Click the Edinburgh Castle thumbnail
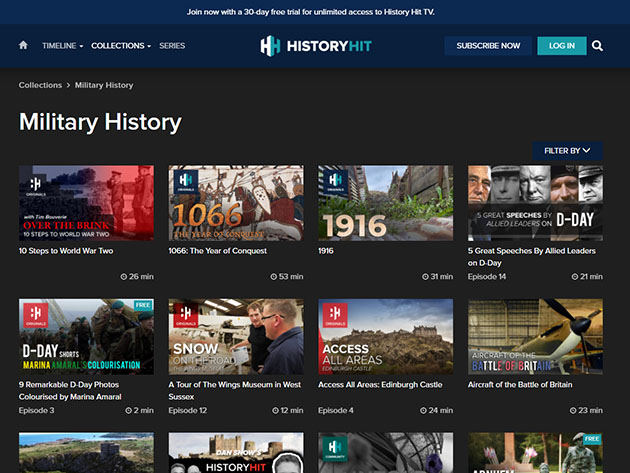 [386, 336]
